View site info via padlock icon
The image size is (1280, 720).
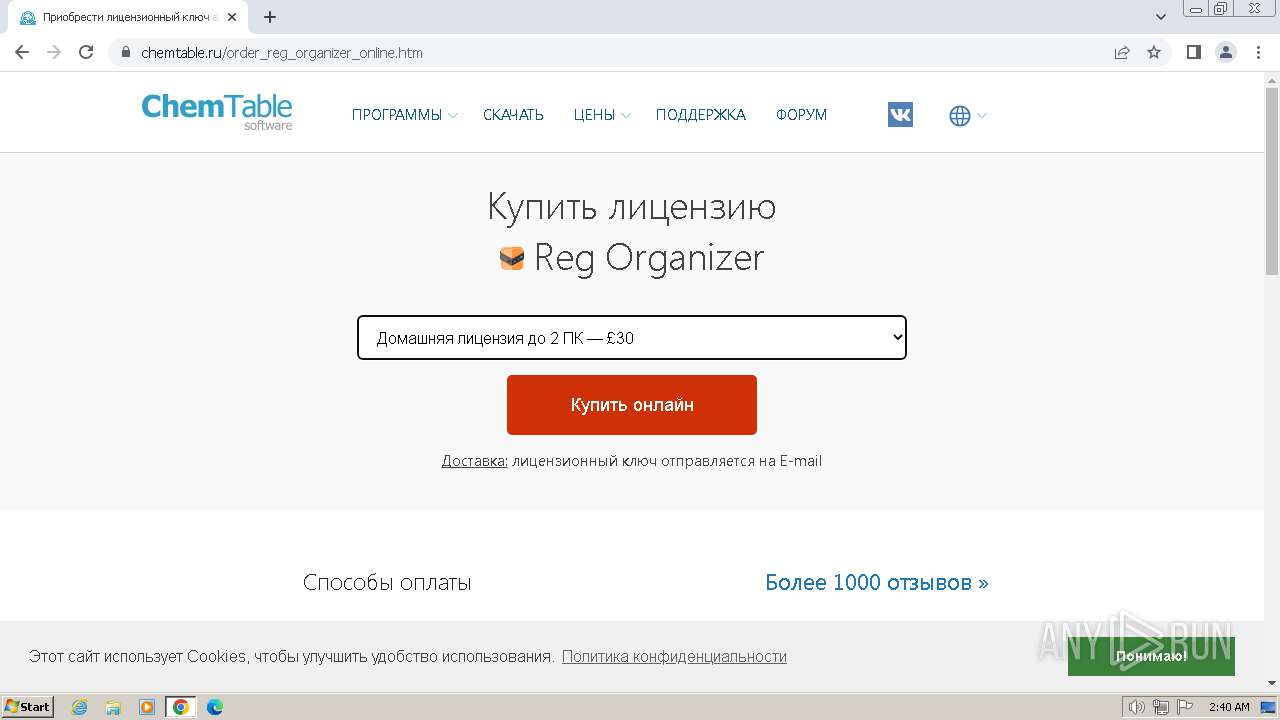tap(126, 52)
